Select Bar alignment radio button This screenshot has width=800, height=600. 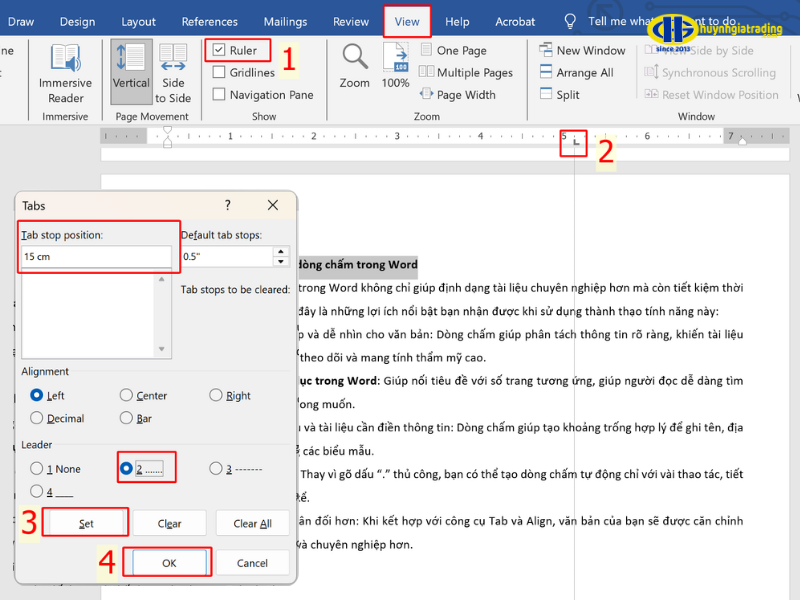126,418
